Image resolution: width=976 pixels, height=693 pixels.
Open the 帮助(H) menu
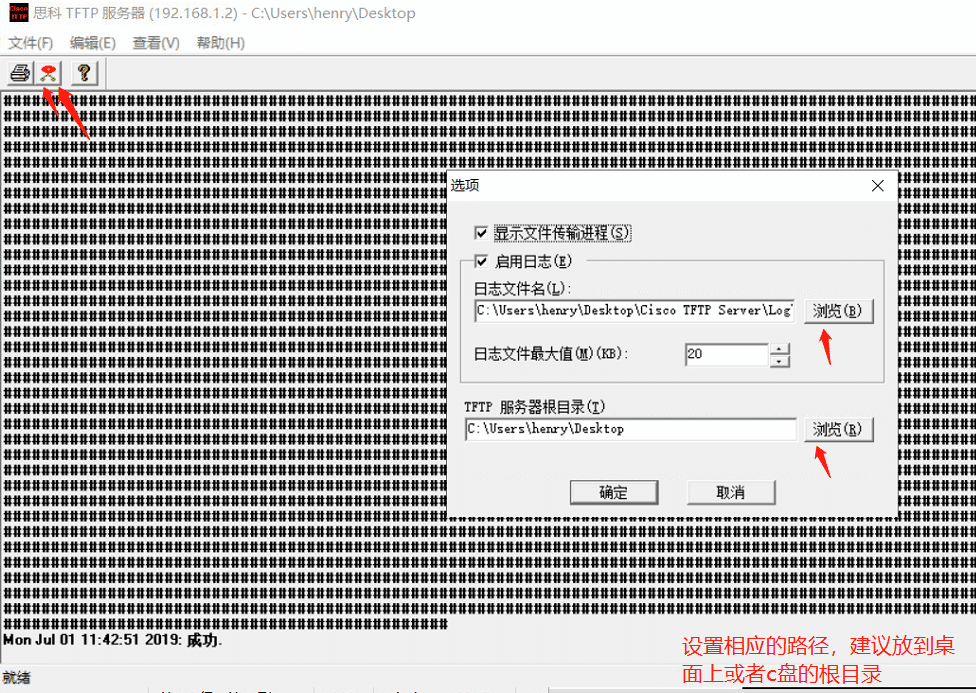pos(220,43)
